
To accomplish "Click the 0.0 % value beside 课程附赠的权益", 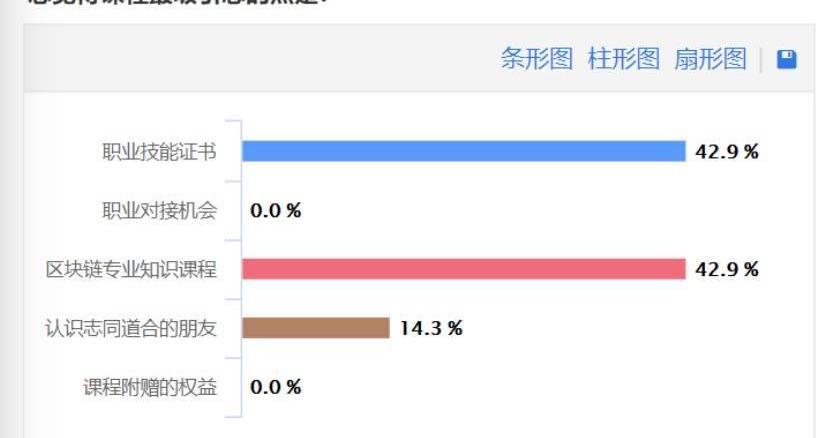I will 275,387.
